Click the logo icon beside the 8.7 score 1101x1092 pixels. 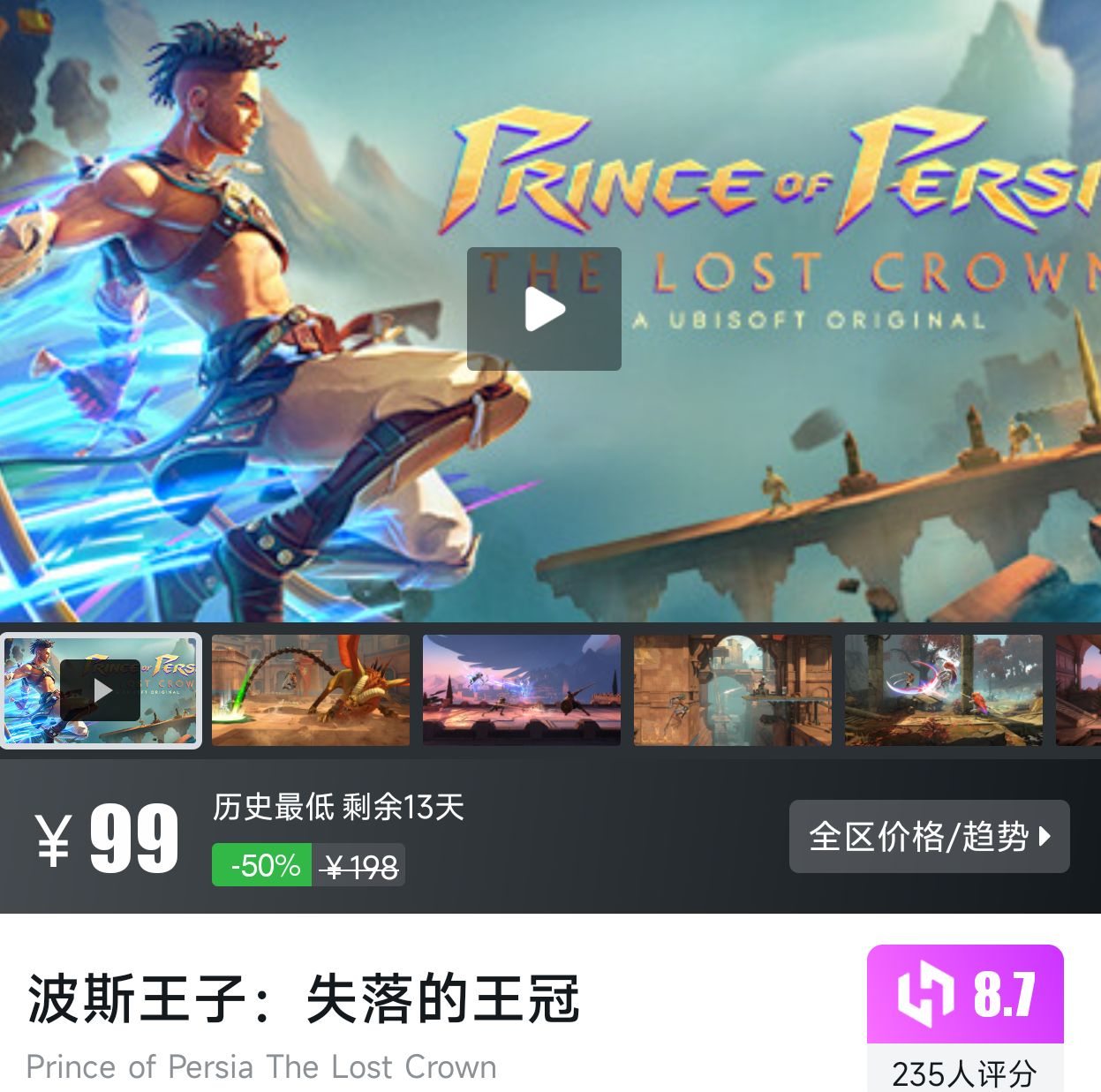pos(925,995)
